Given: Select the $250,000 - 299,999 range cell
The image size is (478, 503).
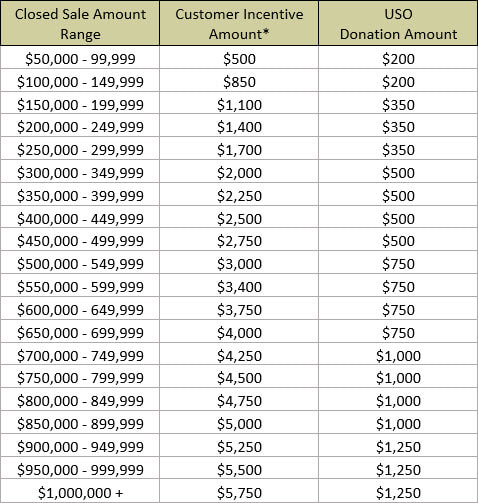Looking at the screenshot, I should pos(80,149).
